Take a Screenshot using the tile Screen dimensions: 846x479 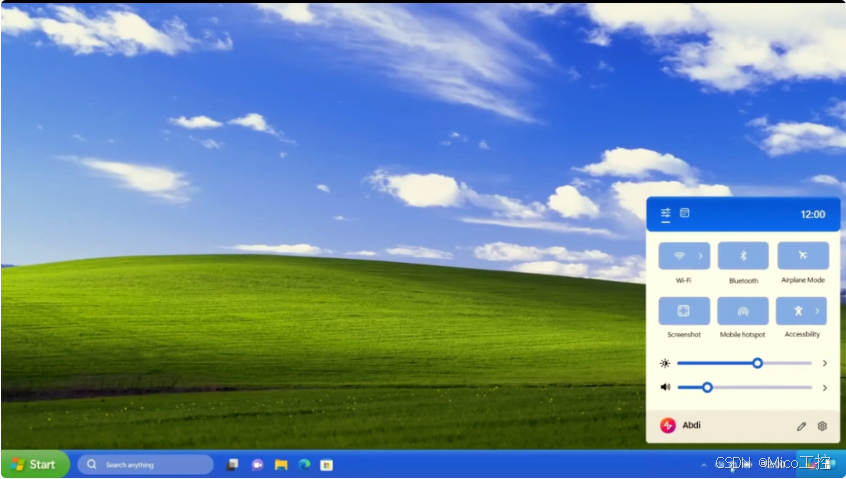(x=684, y=311)
